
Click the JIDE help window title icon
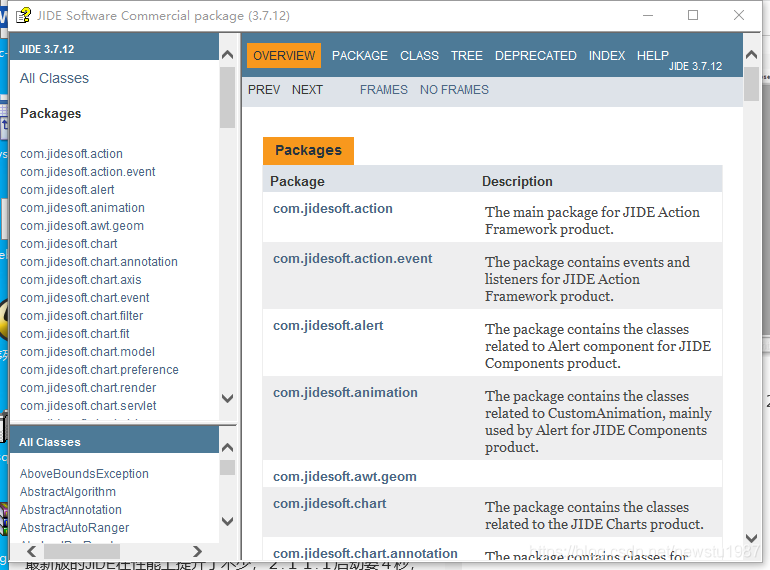coord(23,15)
